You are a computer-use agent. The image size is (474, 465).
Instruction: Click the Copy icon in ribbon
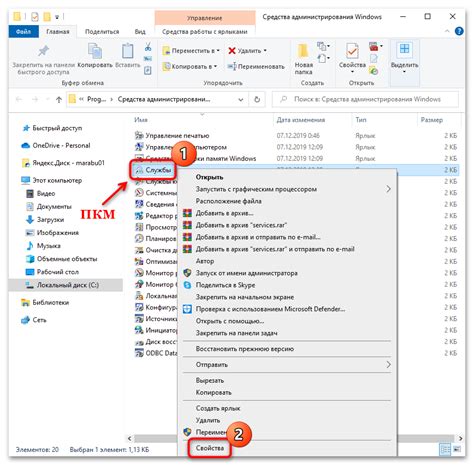pyautogui.click(x=95, y=51)
